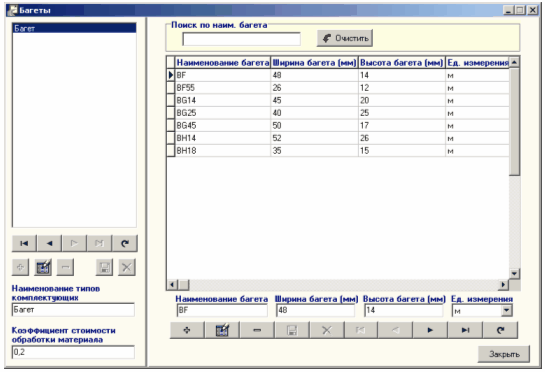Click the component type name field
Image resolution: width=545 pixels, height=372 pixels.
point(73,309)
